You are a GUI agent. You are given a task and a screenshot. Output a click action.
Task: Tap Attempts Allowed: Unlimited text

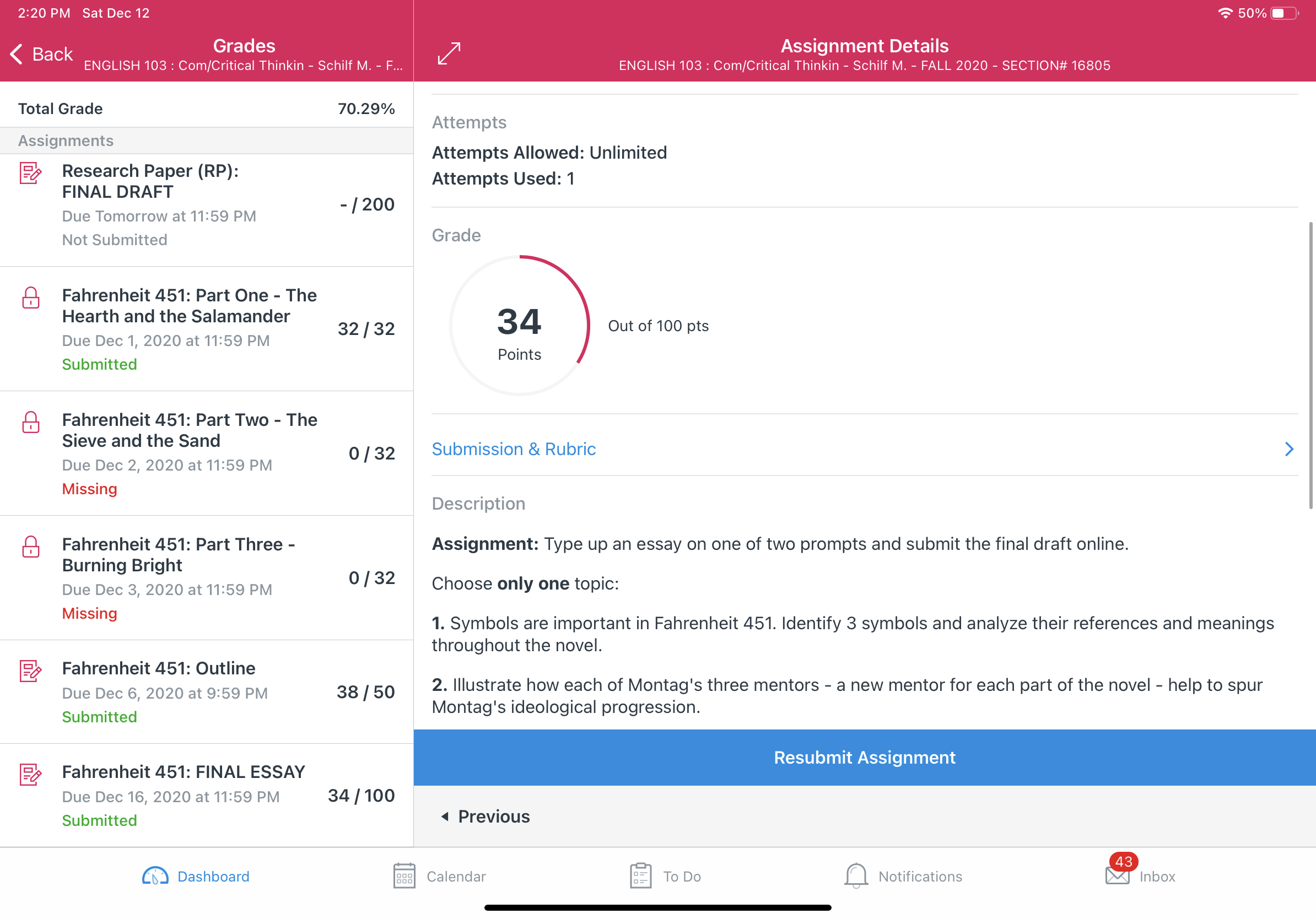tap(549, 153)
